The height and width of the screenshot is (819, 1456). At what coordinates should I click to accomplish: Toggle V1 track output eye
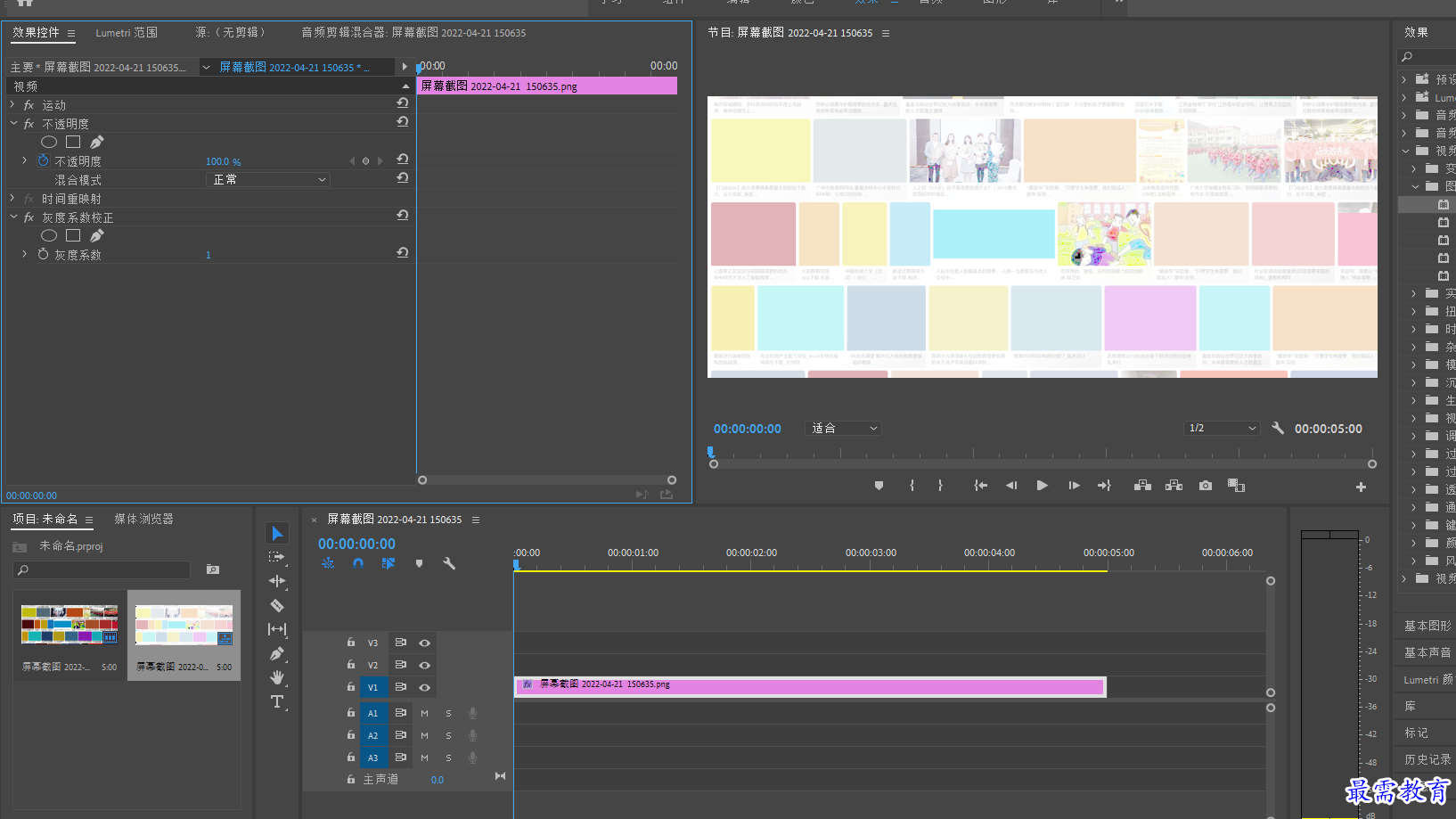coord(425,687)
